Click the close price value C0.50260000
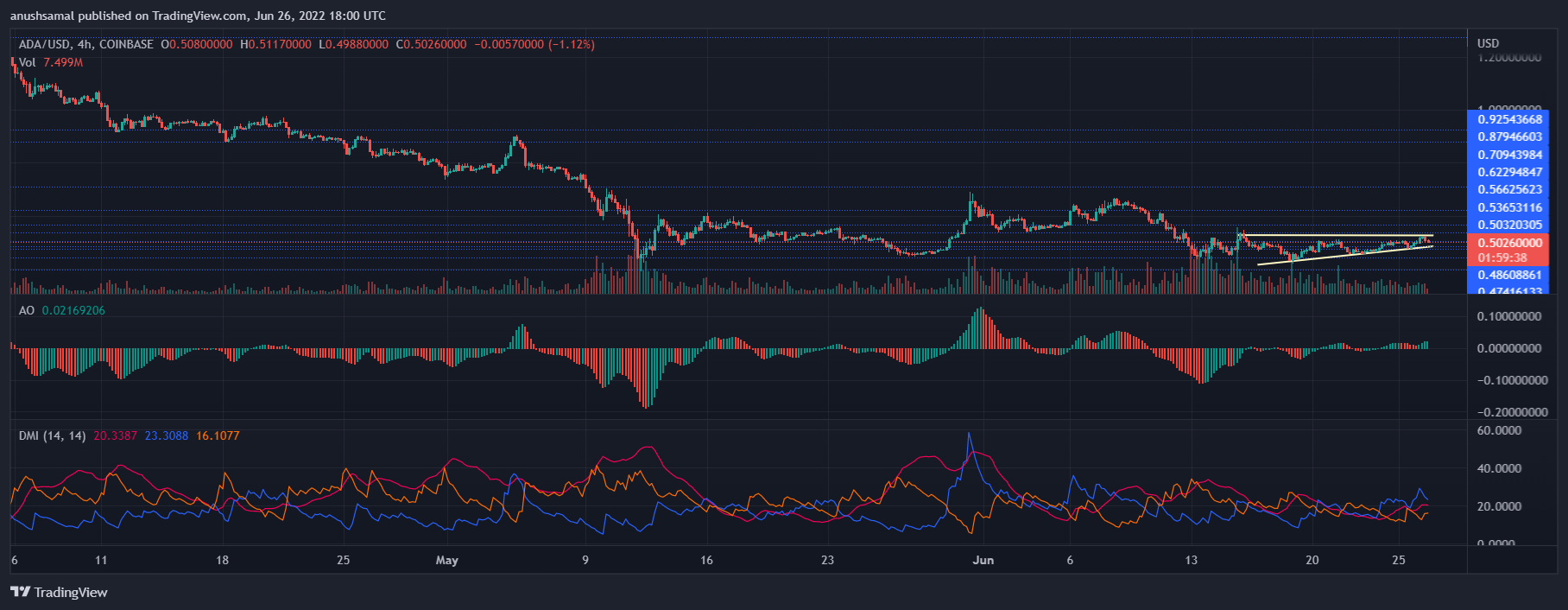The height and width of the screenshot is (610, 1568). (431, 44)
